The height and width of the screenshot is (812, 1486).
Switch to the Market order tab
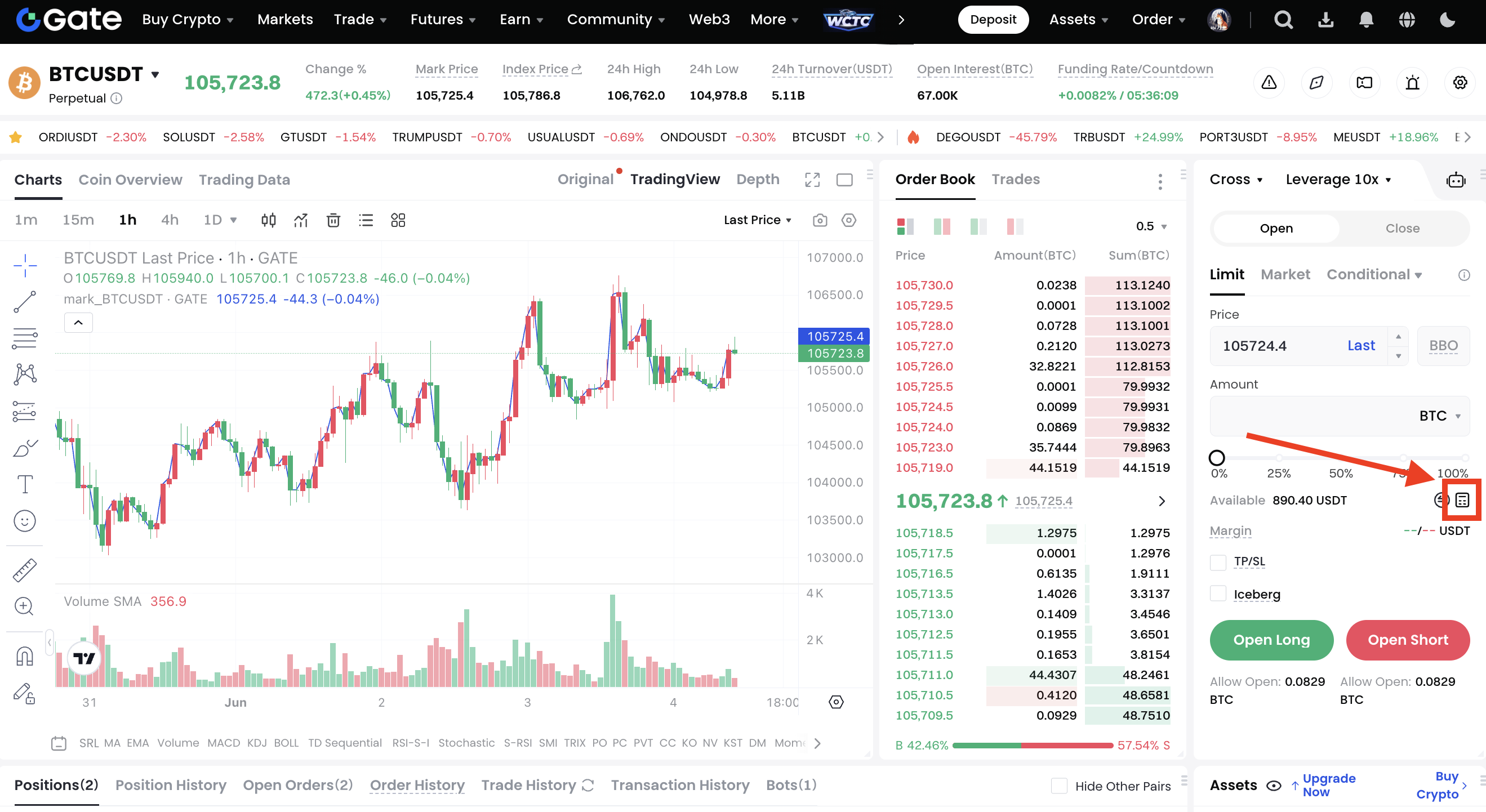click(x=1285, y=274)
